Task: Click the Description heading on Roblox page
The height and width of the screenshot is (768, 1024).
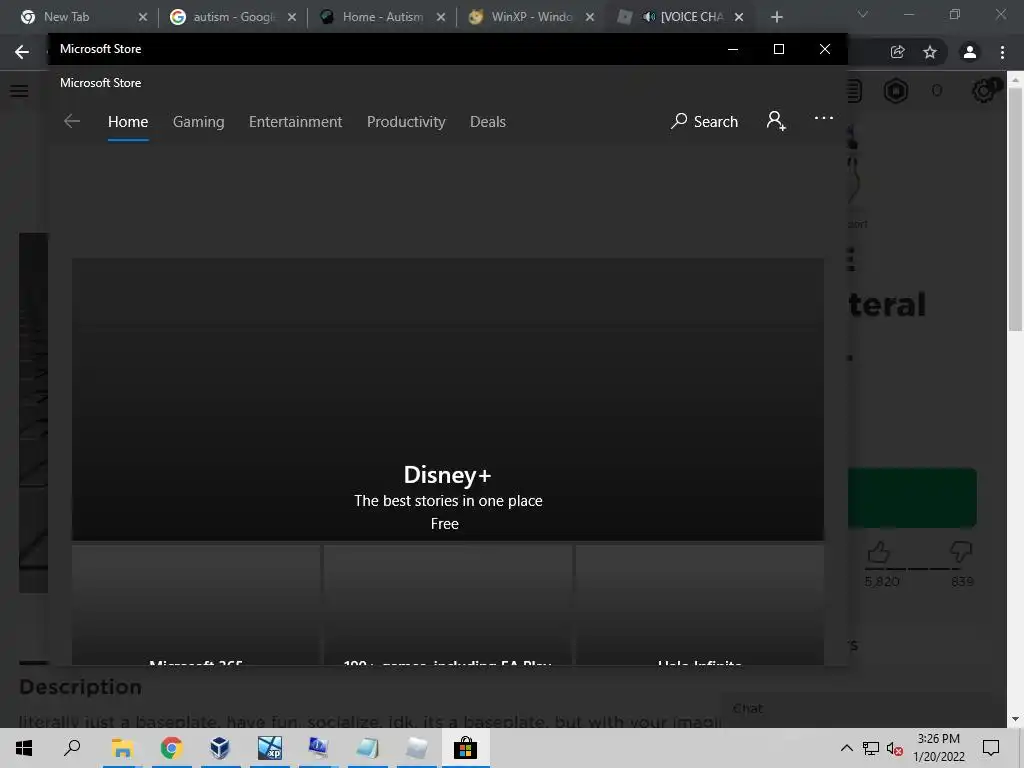Action: click(80, 687)
